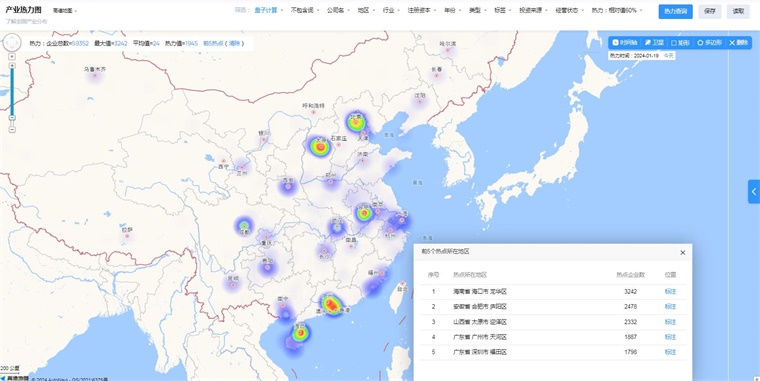Open the 类型 filter dropdown
The width and height of the screenshot is (760, 381).
[477, 10]
